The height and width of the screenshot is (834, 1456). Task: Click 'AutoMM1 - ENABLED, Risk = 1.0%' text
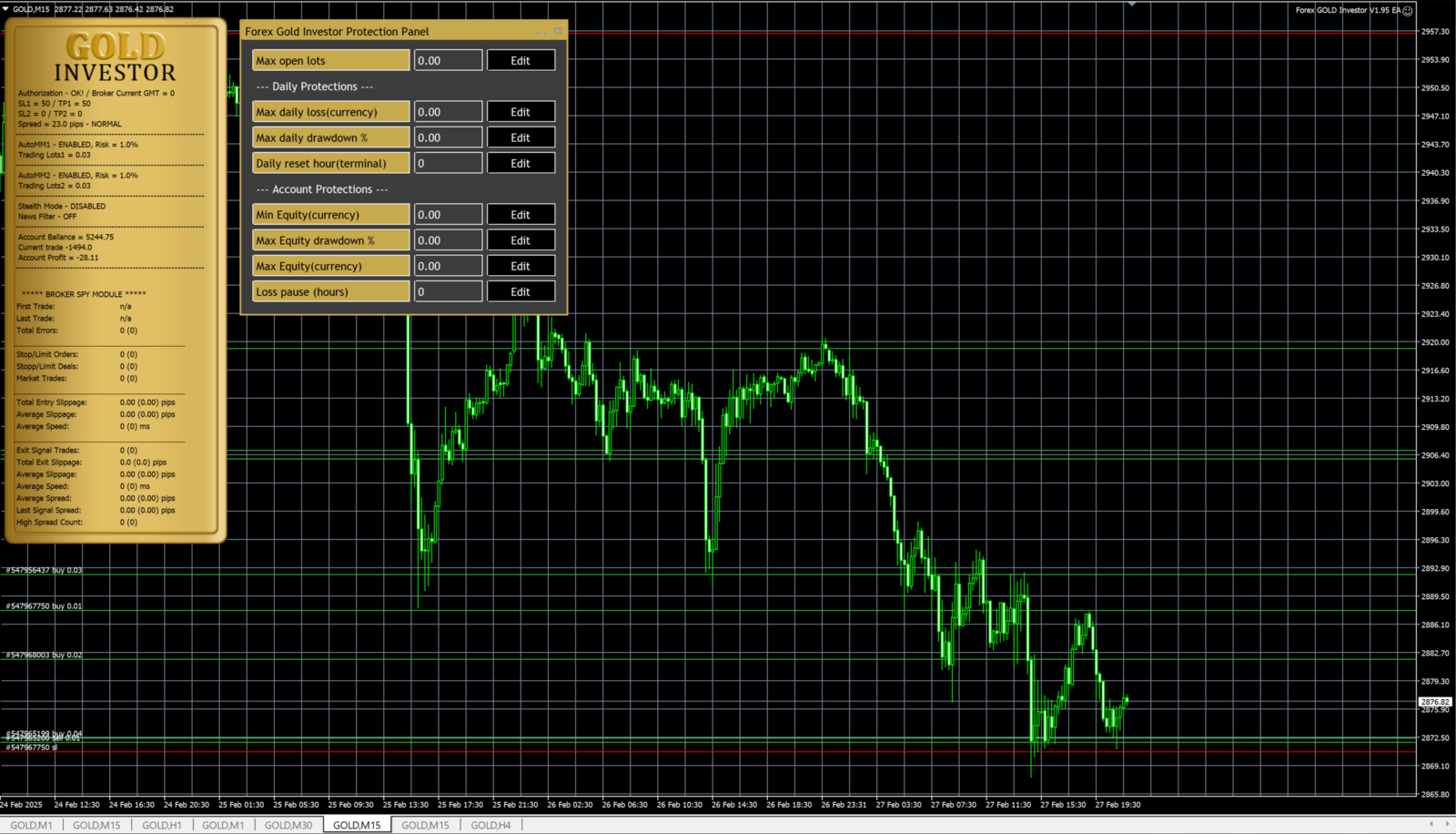point(78,145)
